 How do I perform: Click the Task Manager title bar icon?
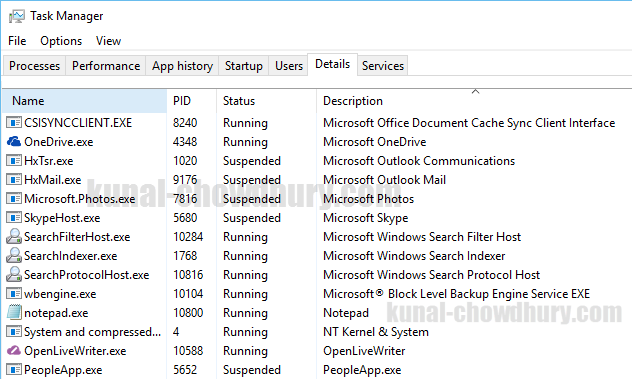tap(17, 16)
